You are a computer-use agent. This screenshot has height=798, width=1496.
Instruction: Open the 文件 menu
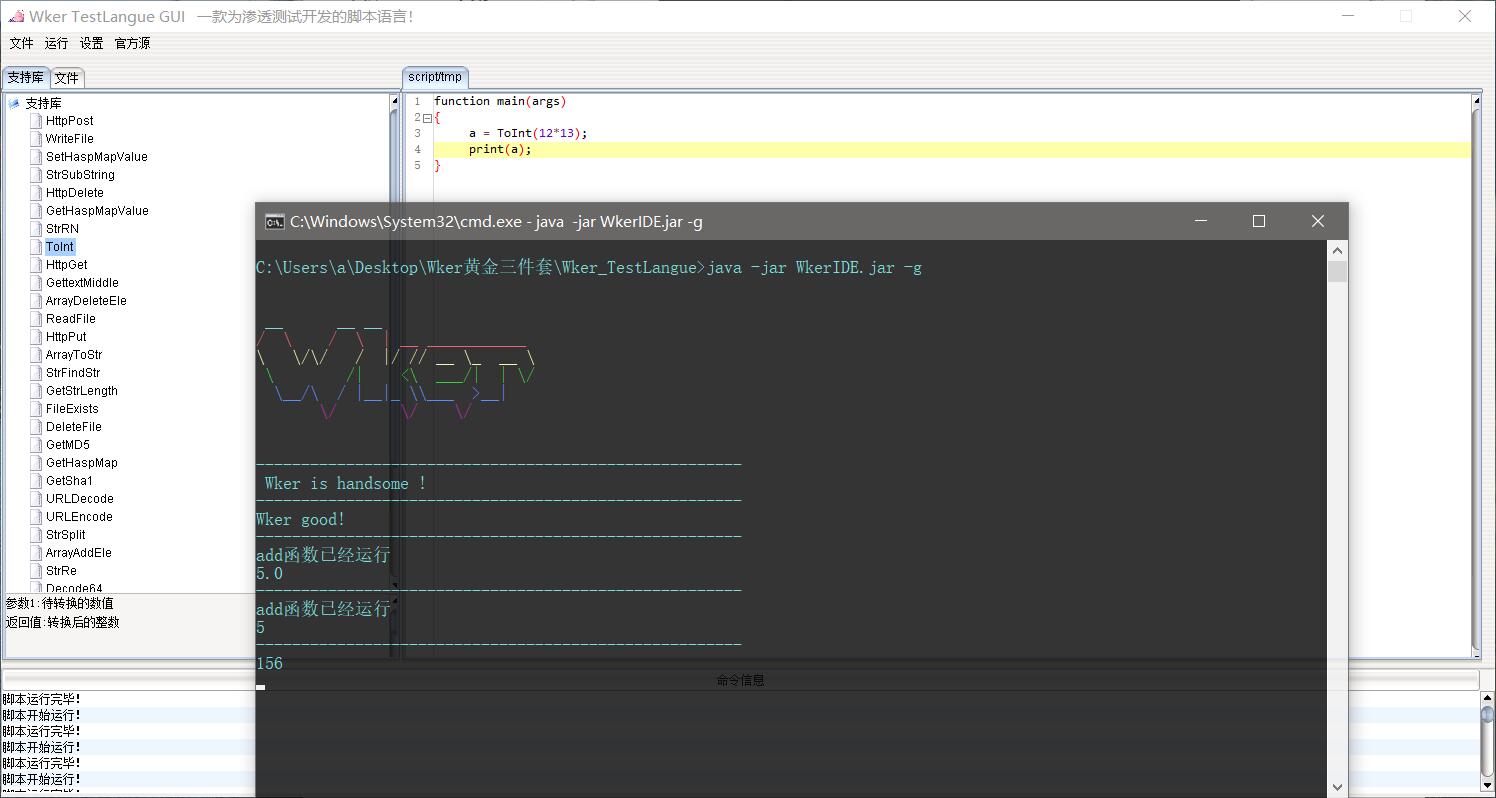pyautogui.click(x=21, y=43)
